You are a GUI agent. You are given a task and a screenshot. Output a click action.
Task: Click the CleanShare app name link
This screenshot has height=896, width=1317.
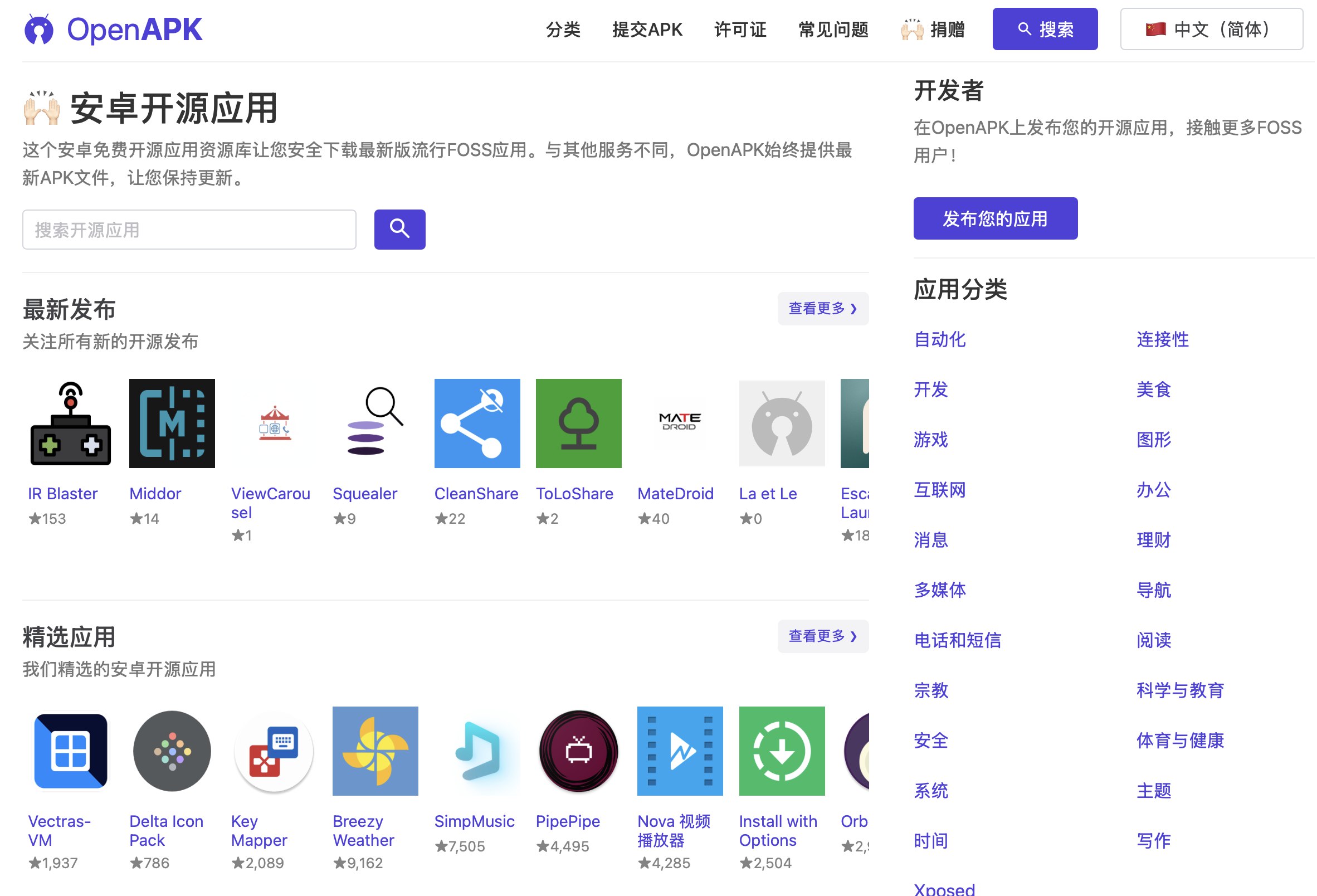click(x=477, y=494)
